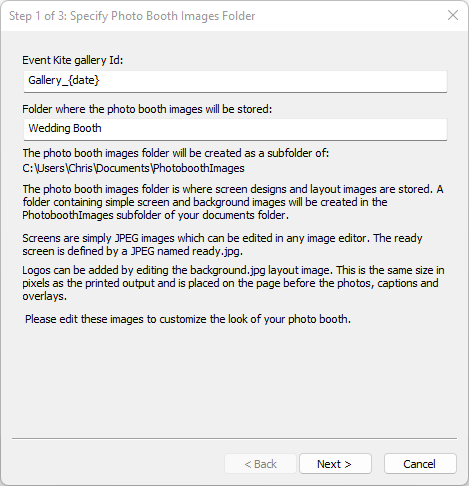The image size is (469, 486).
Task: Click 'Logos can be added by editing' sentence
Action: coord(233,283)
